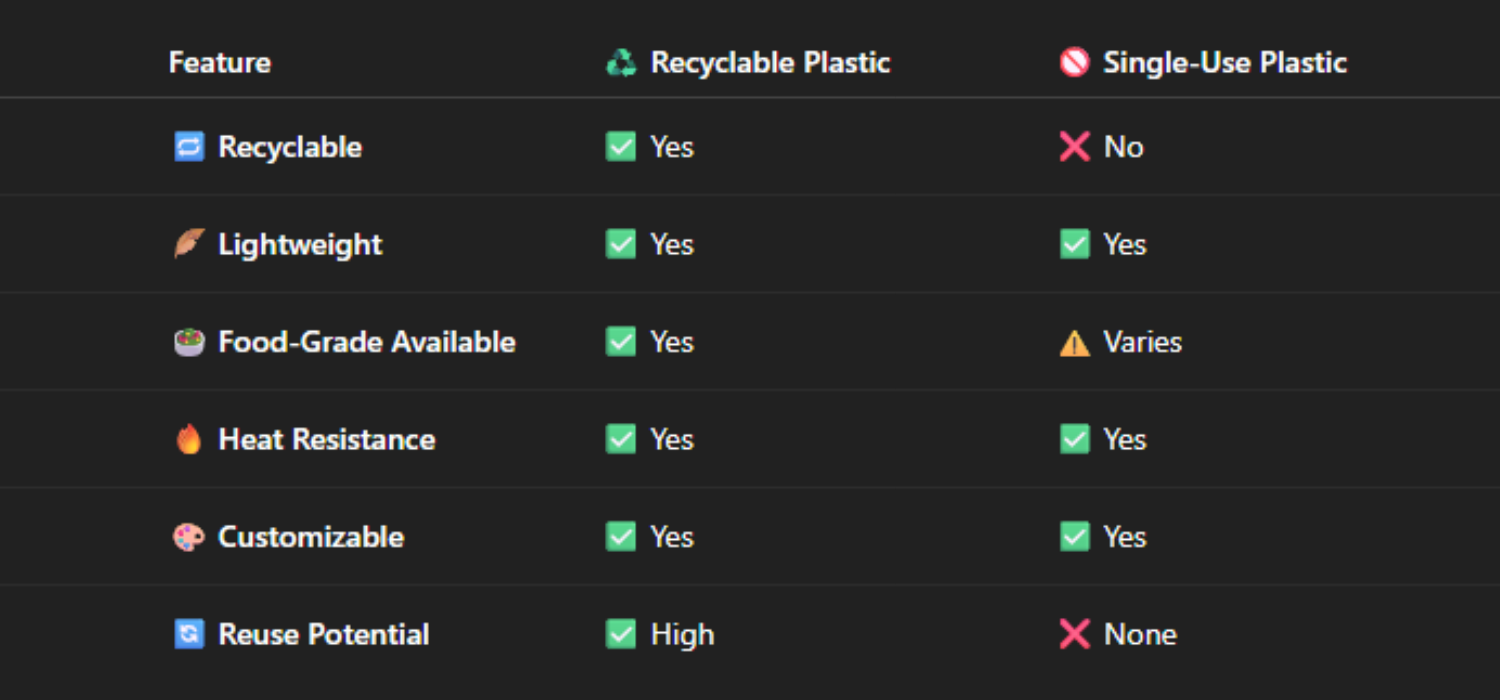This screenshot has width=1500, height=700.
Task: Click the salad bowl icon beside Food-Grade Available
Action: click(x=189, y=342)
